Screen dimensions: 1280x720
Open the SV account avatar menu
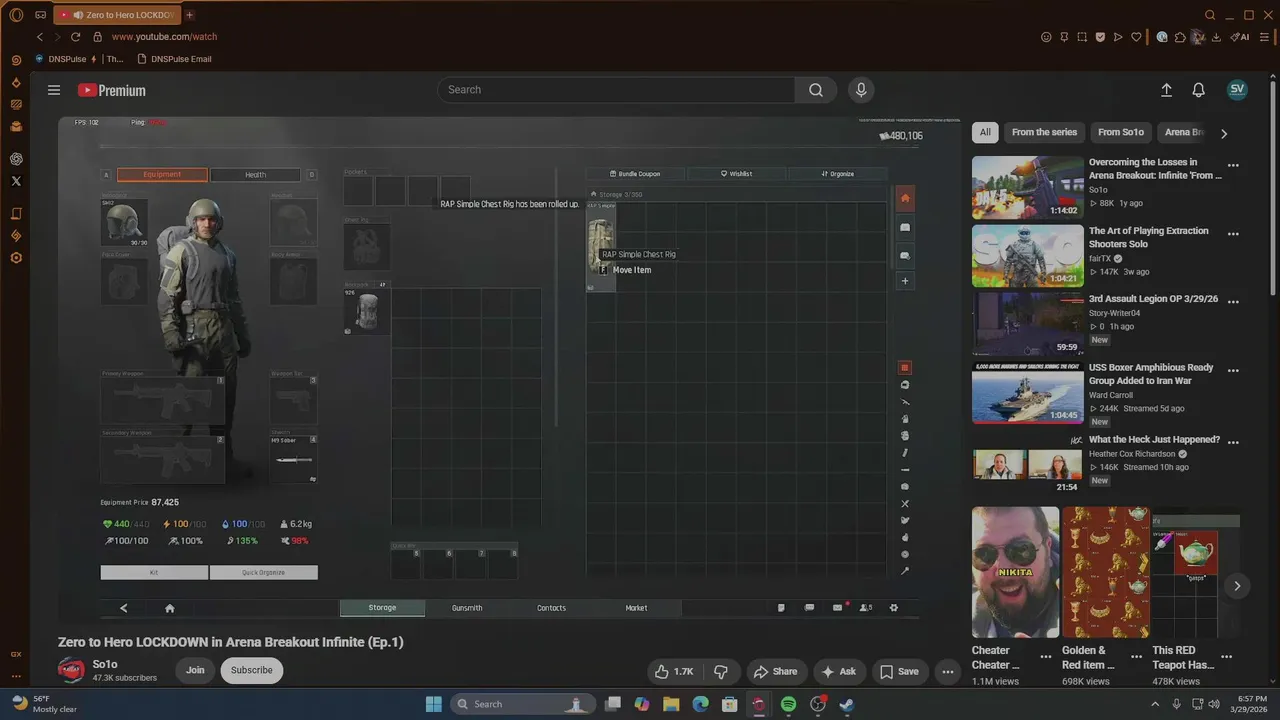tap(1237, 89)
